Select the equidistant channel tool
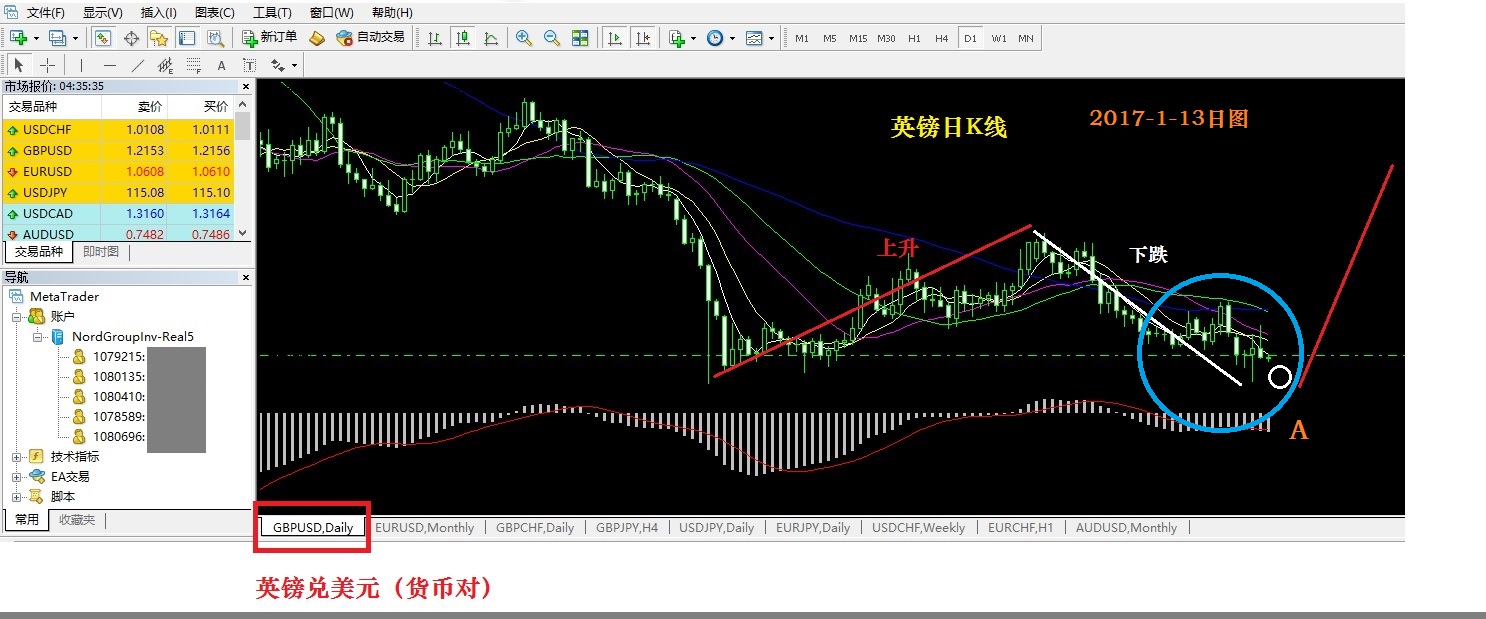This screenshot has width=1486, height=619. [165, 65]
